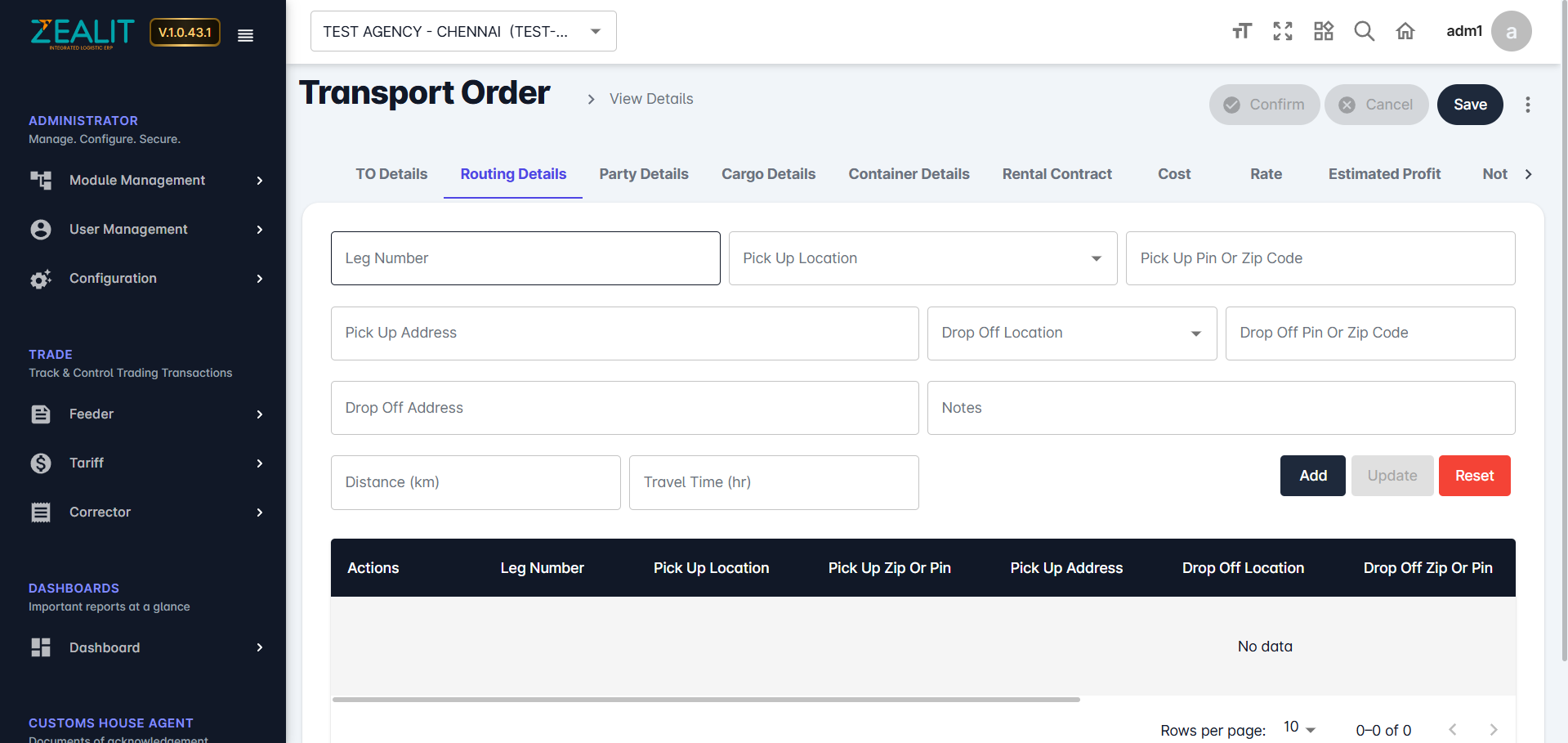Go to home via house icon
This screenshot has height=743, width=1568.
(x=1405, y=31)
